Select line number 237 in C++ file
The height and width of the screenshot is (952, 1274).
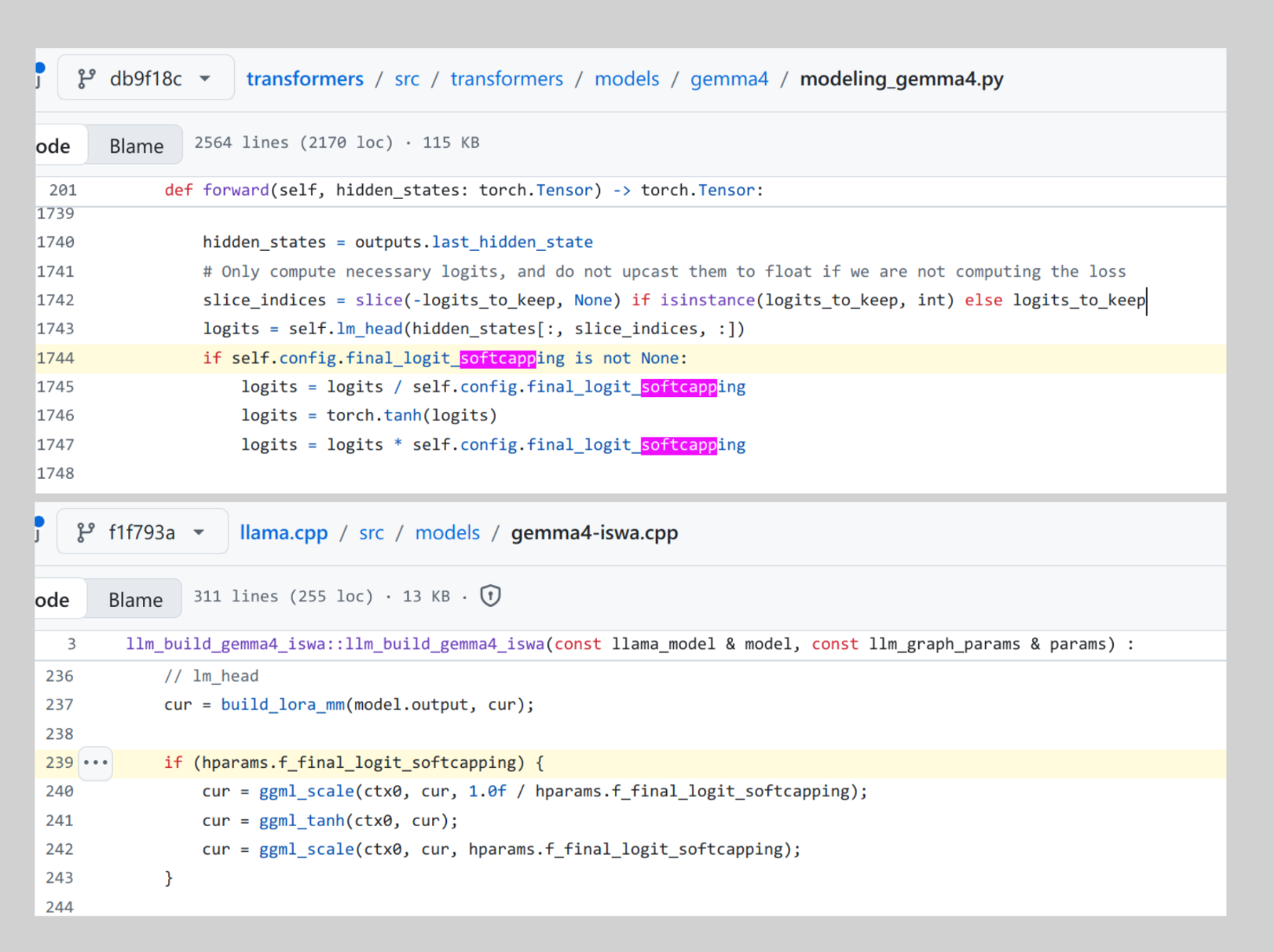(60, 705)
